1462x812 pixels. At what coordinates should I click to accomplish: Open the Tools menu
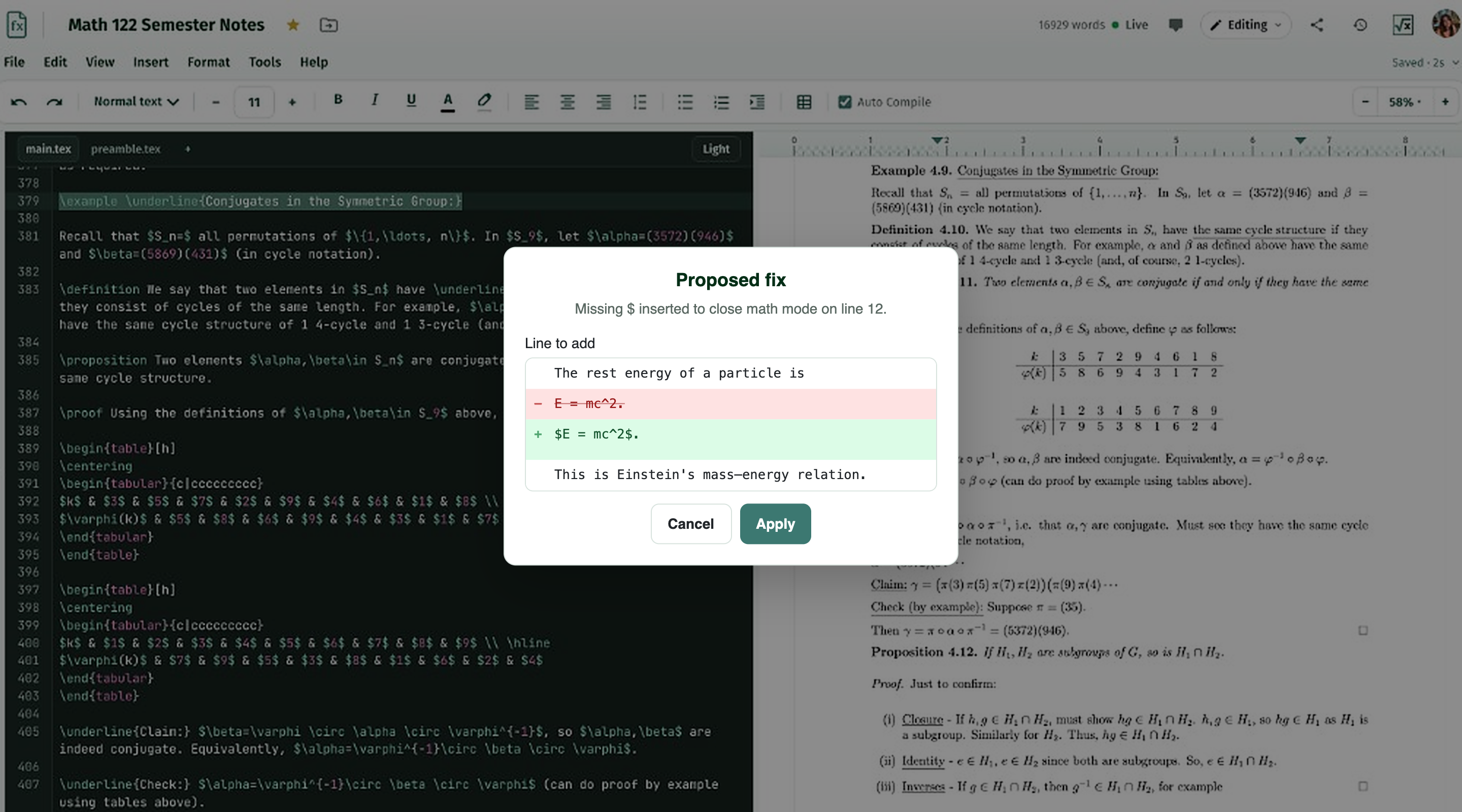(x=264, y=62)
